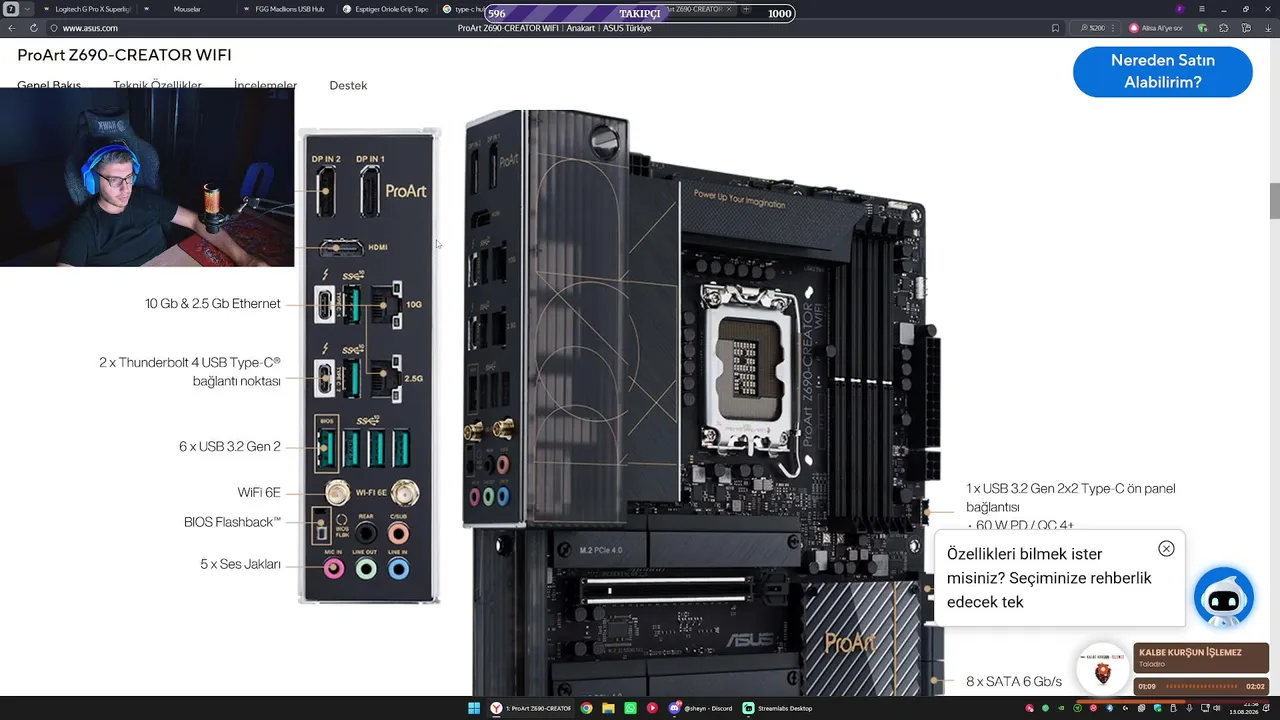This screenshot has height=720, width=1280.
Task: Reload the page with the refresh icon
Action: click(x=34, y=28)
